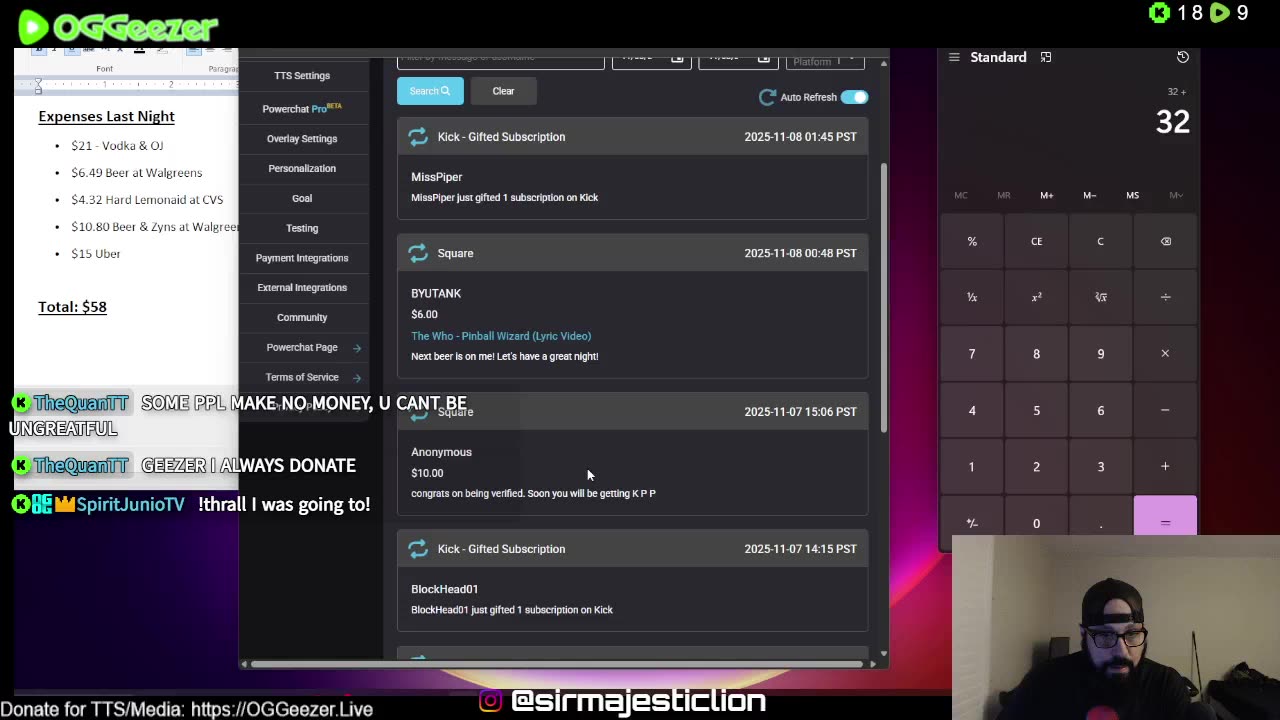Open The Who - Pinball Wizard video link

point(501,336)
